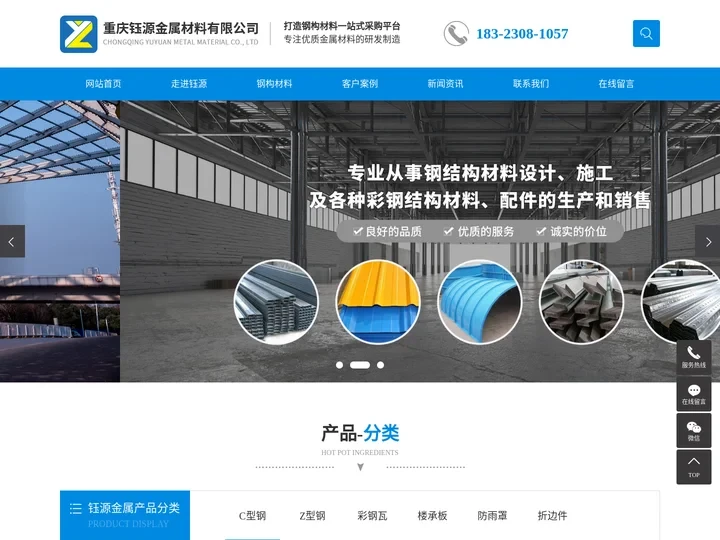720x540 pixels.
Task: Show previous banner slide with left arrow
Action: (12, 241)
